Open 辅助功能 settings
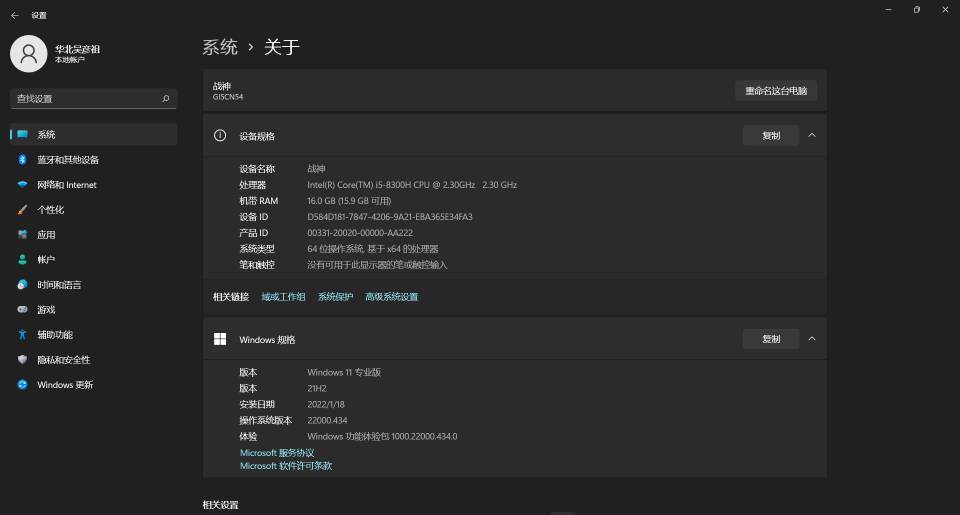The height and width of the screenshot is (515, 960). tap(94, 334)
